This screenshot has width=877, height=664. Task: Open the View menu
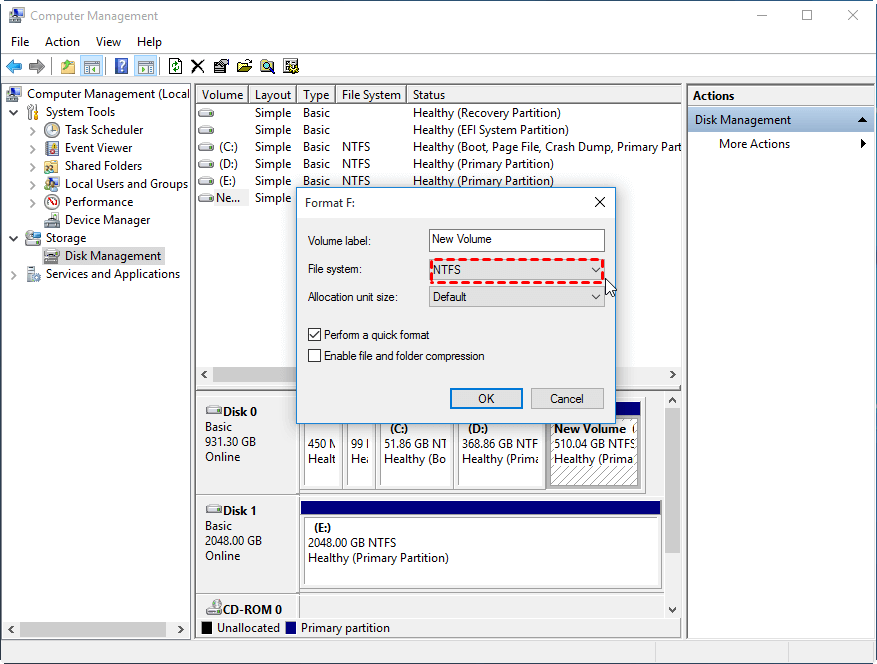[x=108, y=42]
